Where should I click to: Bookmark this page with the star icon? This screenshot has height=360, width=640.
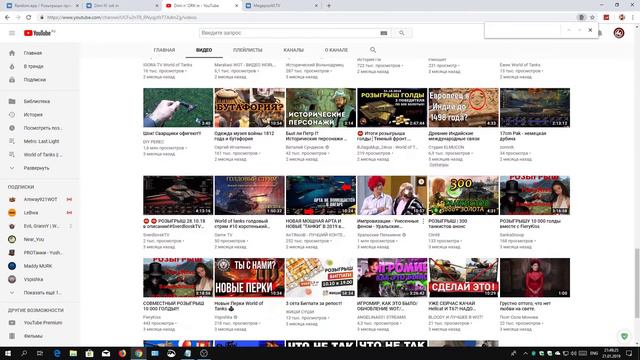pos(592,18)
